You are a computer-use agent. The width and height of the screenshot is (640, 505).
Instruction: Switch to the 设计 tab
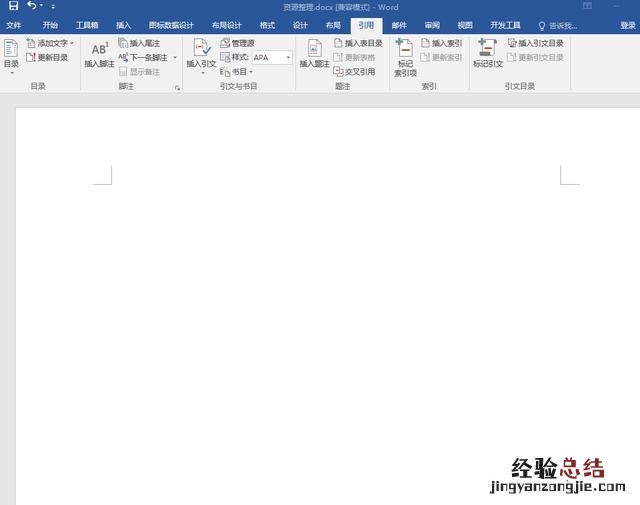300,25
